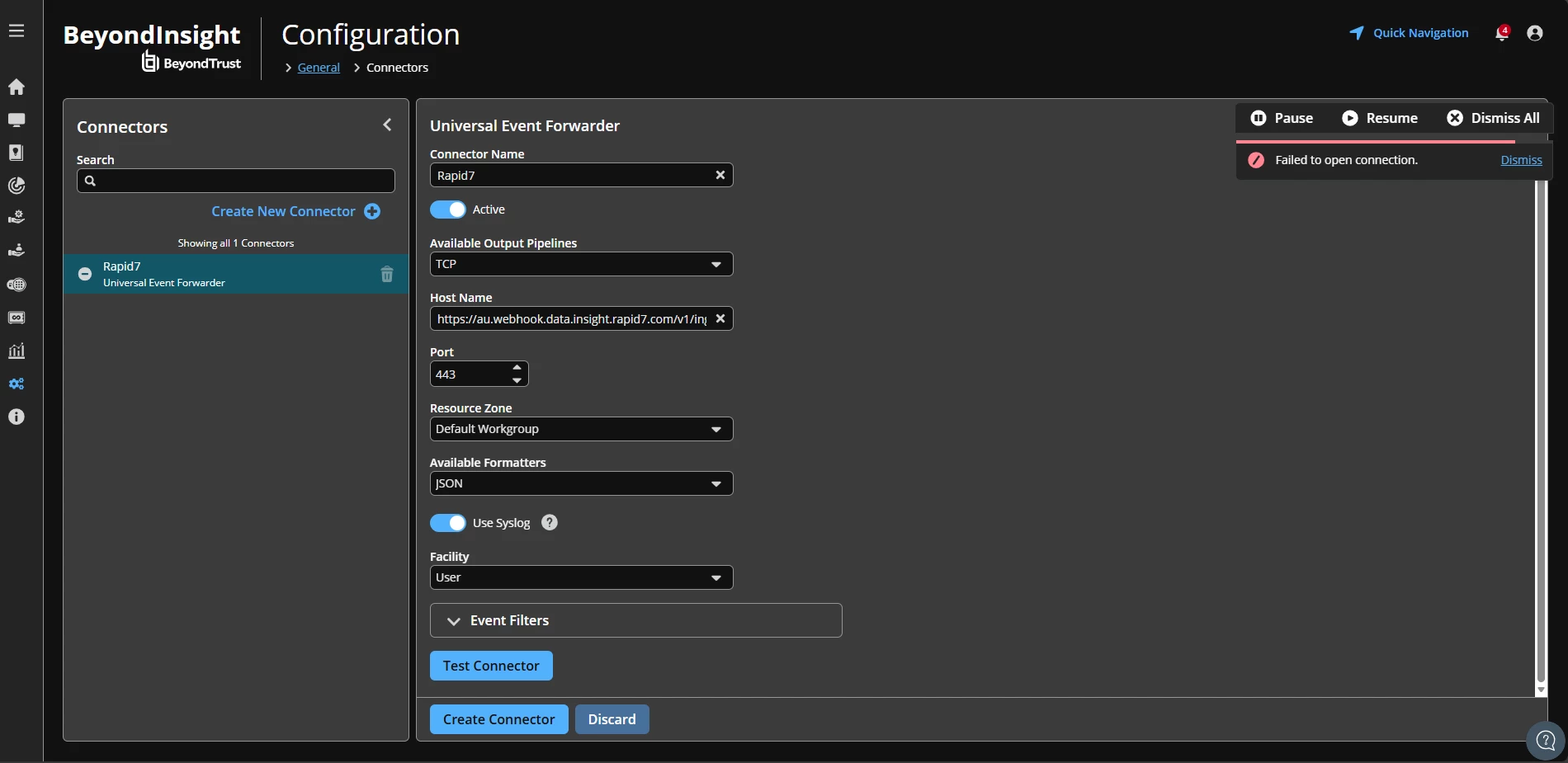Image resolution: width=1568 pixels, height=763 pixels.
Task: Open the hand with person sidebar icon
Action: click(17, 250)
